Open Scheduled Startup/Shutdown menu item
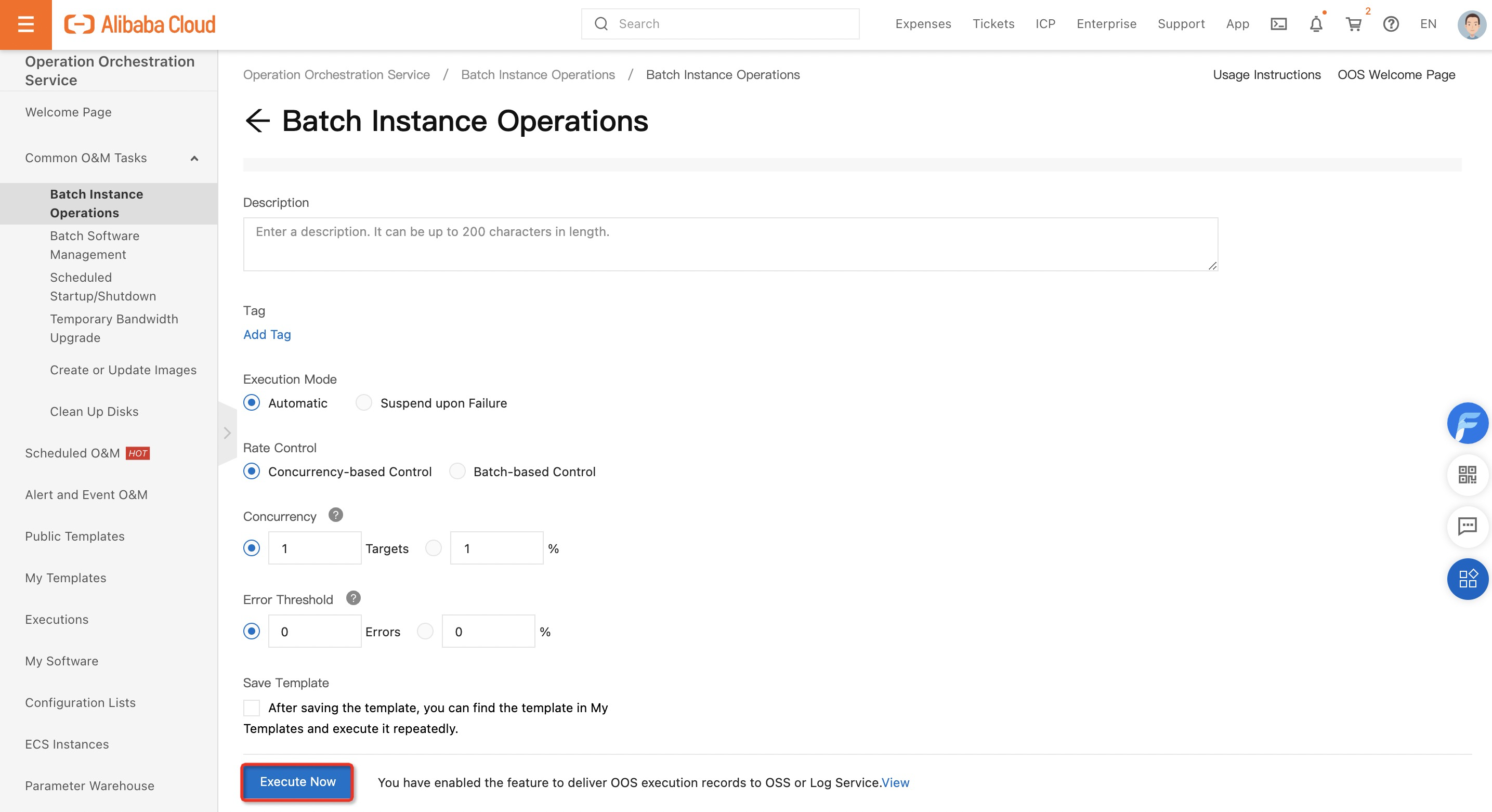The width and height of the screenshot is (1492, 812). 103,286
